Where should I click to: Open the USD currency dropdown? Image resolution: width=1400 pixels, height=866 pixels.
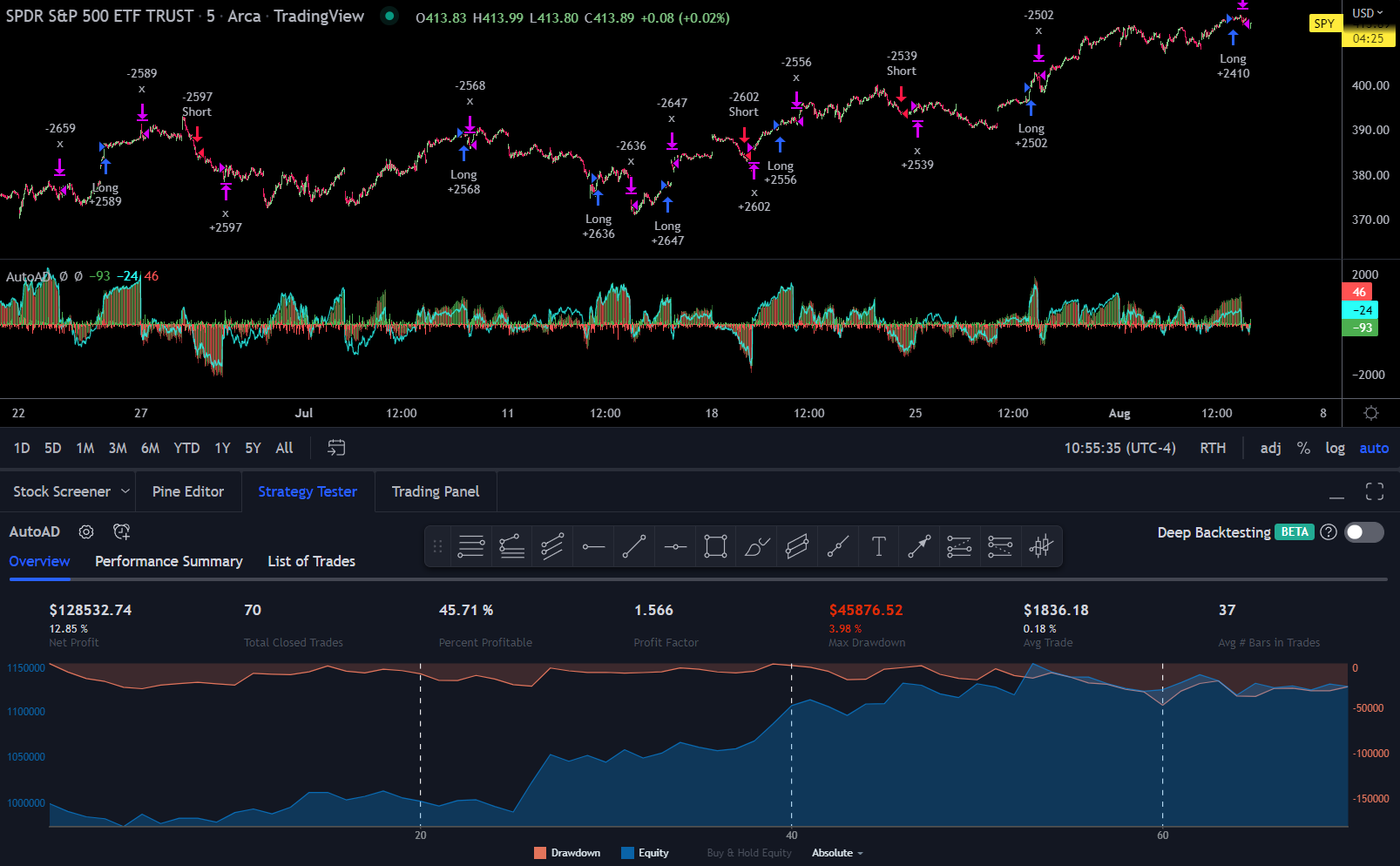click(x=1368, y=13)
